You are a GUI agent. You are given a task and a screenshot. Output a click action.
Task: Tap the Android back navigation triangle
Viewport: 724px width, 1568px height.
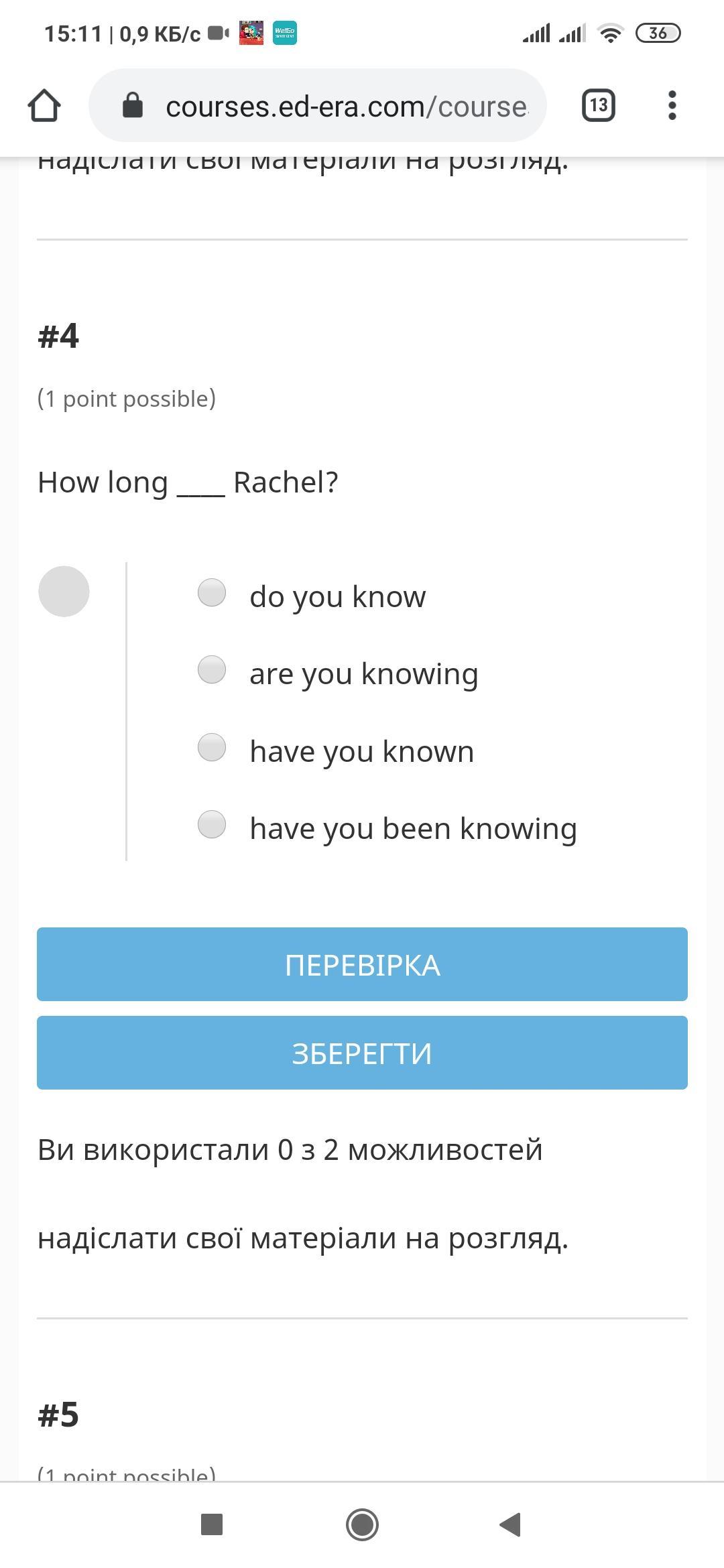(x=511, y=1524)
